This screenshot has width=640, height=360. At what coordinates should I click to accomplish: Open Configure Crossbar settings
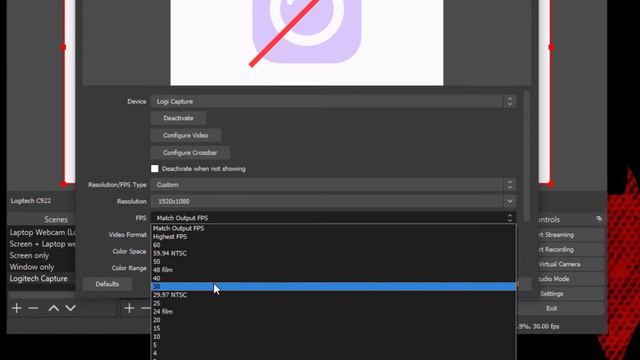click(x=190, y=153)
